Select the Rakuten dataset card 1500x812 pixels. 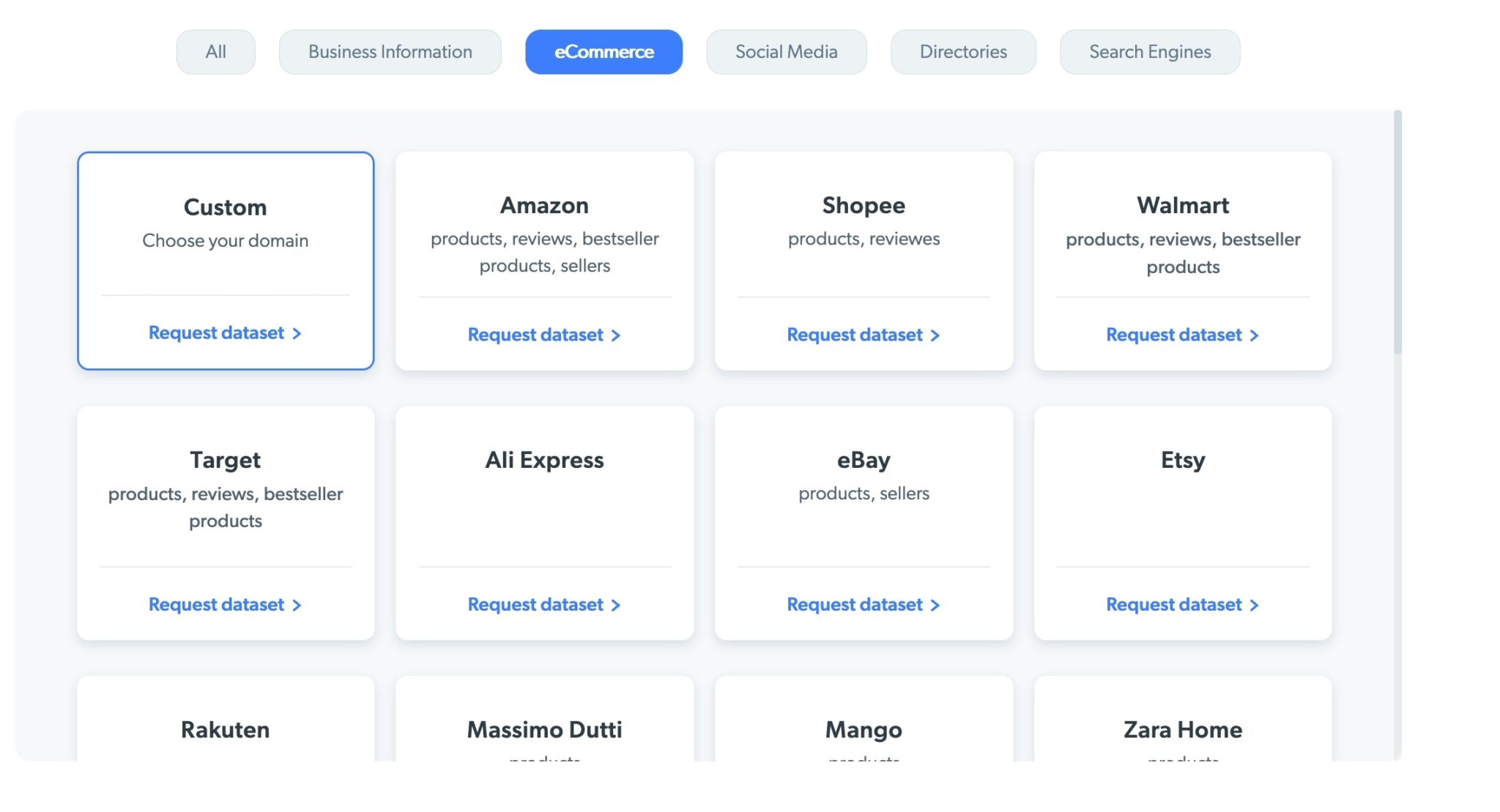click(x=225, y=729)
